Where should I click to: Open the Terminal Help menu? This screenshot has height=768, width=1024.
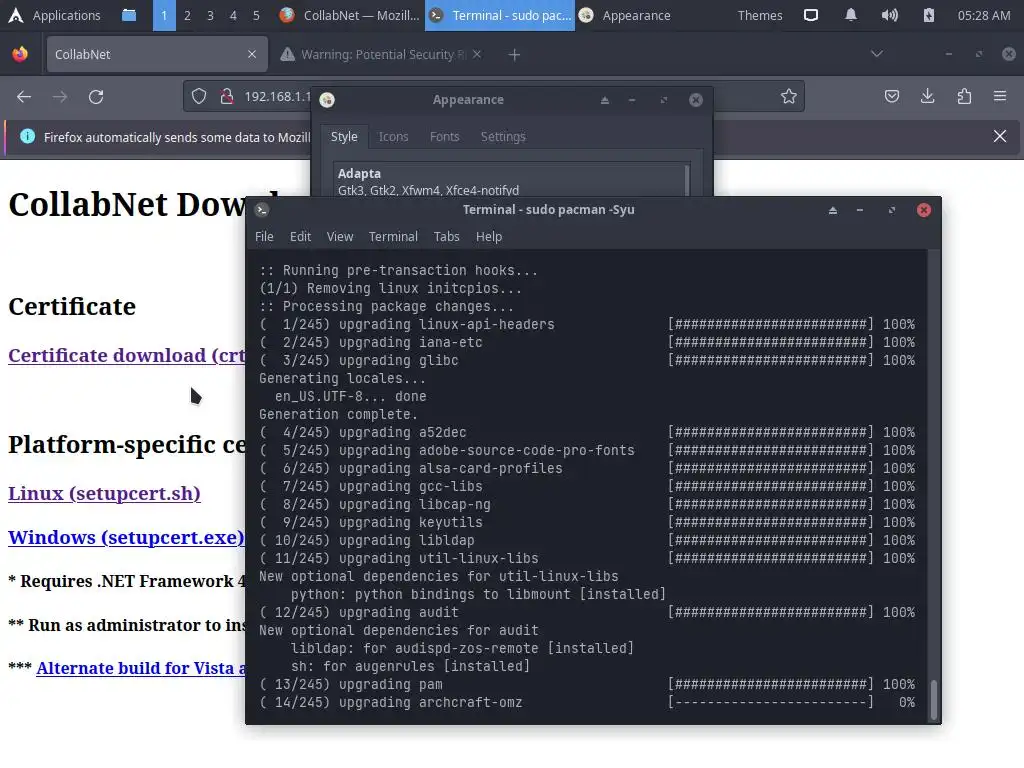point(488,236)
